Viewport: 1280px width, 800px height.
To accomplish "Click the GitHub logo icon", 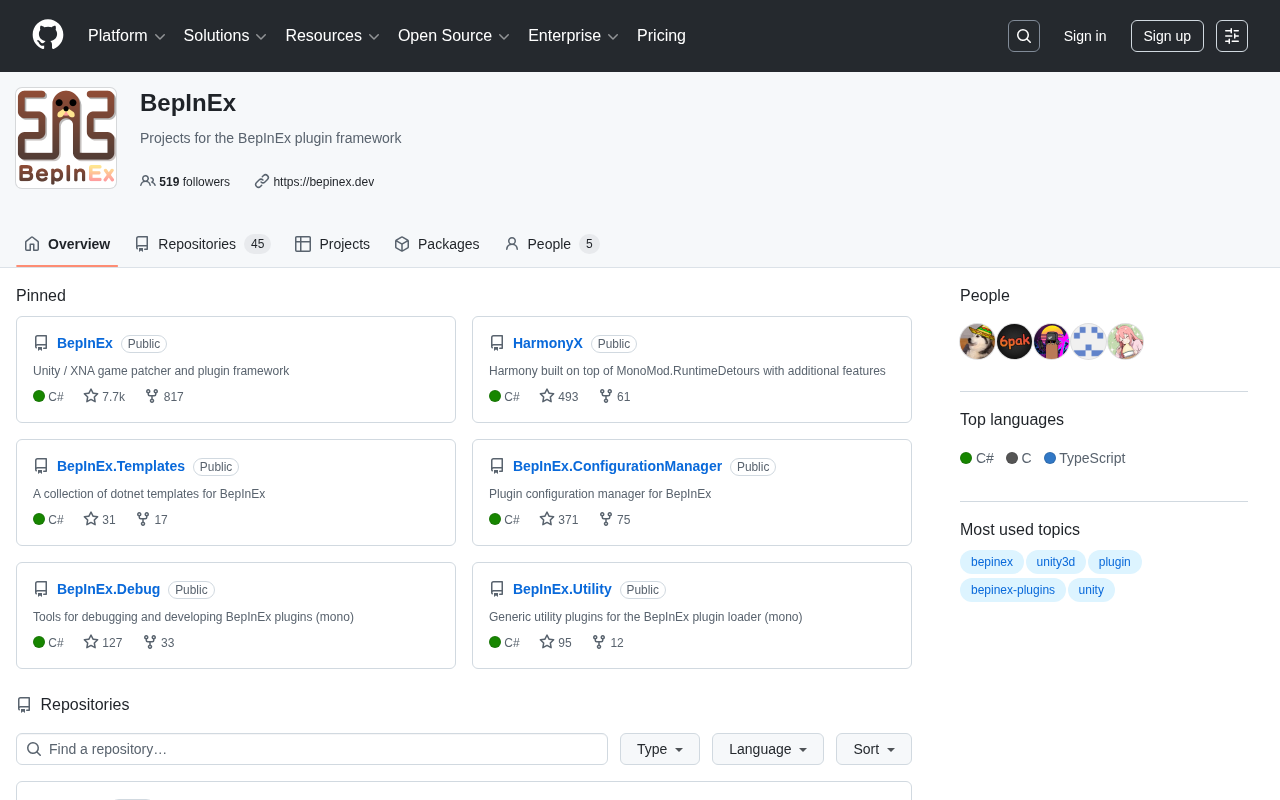I will point(48,35).
